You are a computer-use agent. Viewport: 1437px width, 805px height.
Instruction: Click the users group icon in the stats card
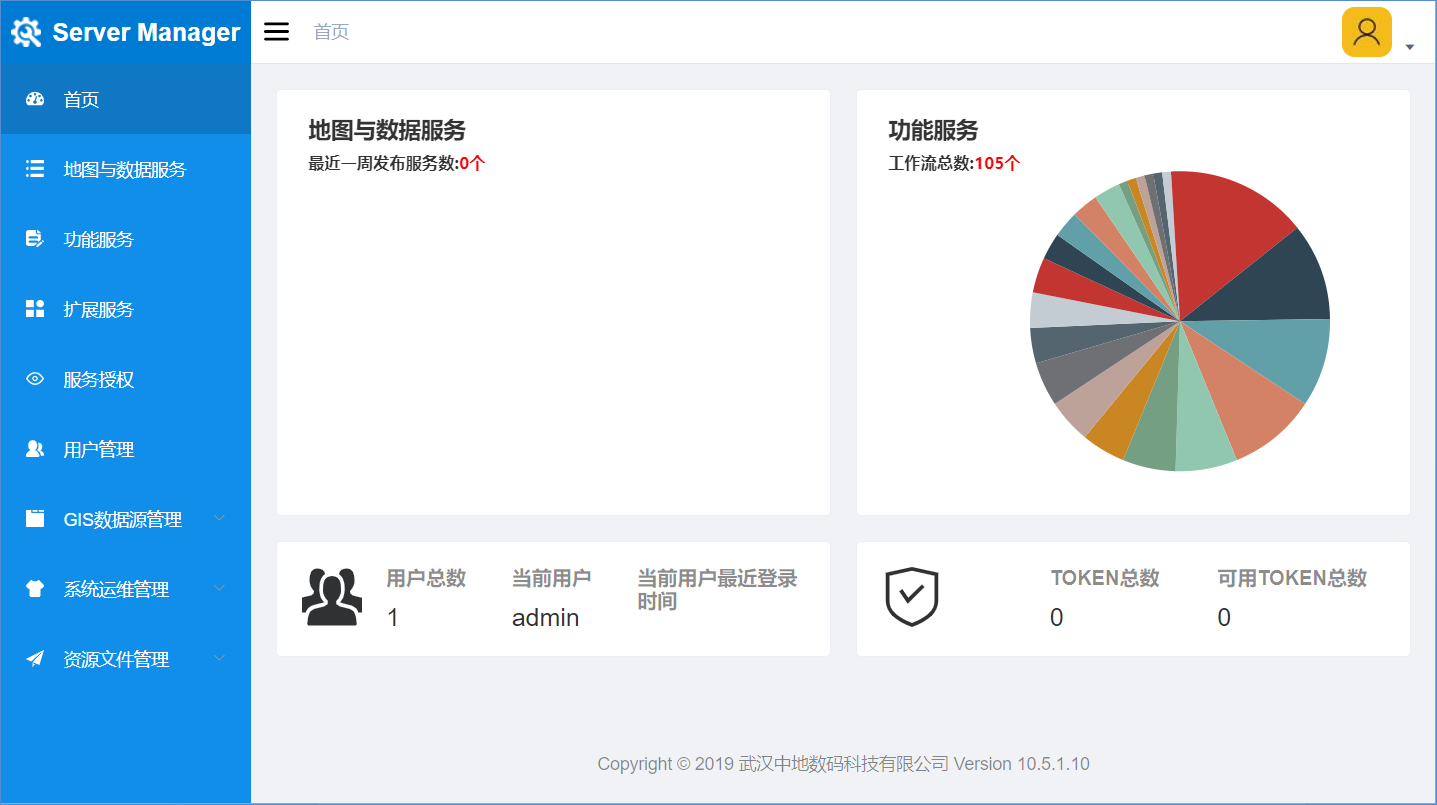[330, 597]
